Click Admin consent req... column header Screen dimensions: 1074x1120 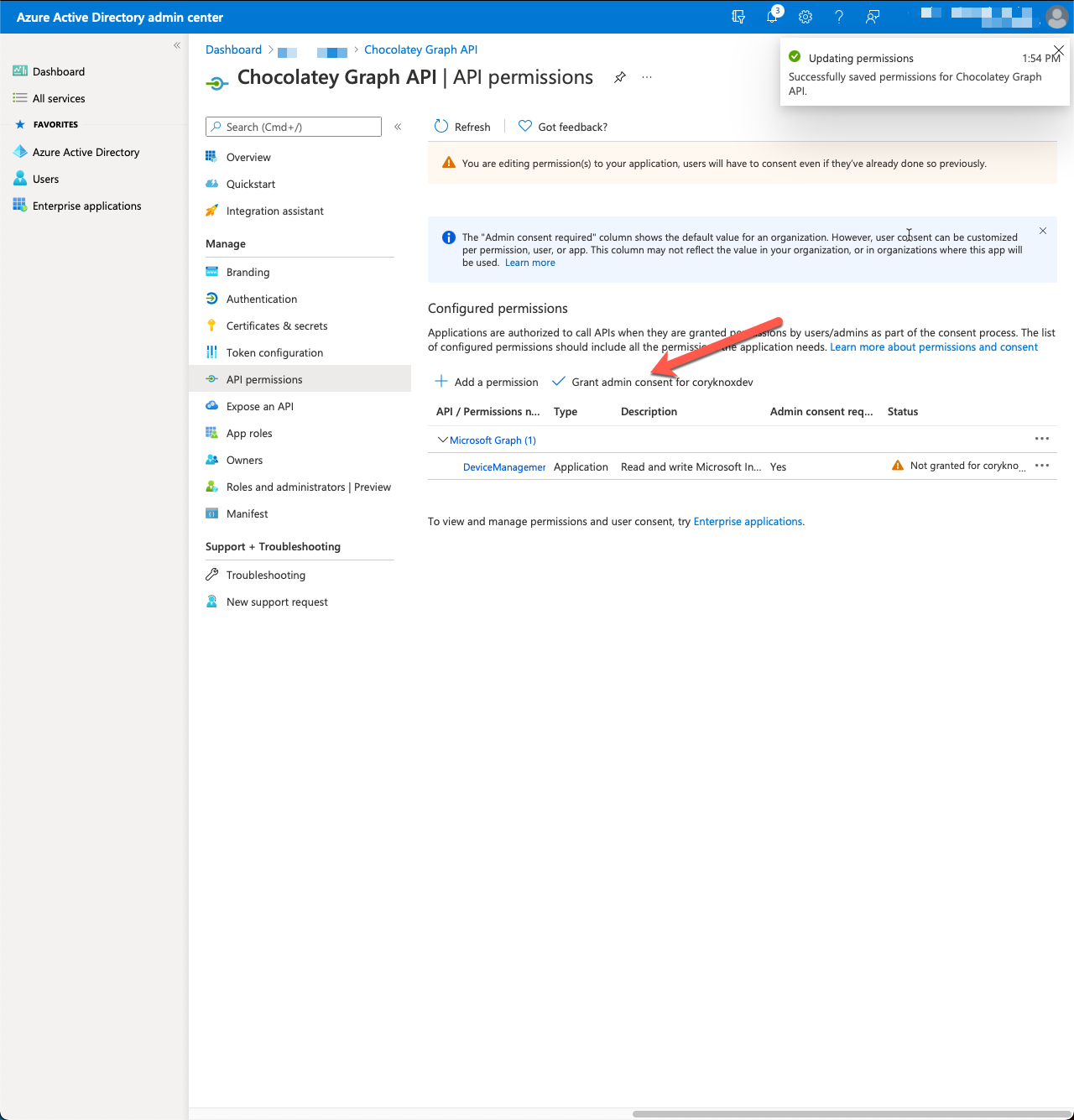point(821,411)
